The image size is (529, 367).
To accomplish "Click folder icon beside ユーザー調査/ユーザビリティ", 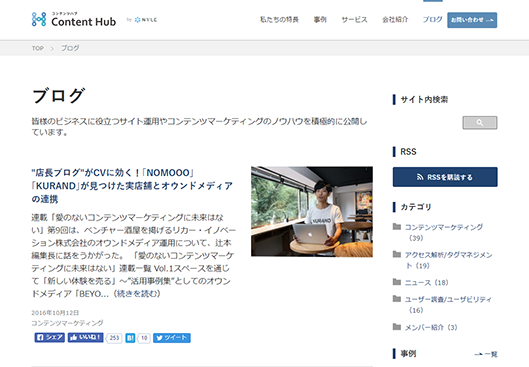I will click(x=397, y=299).
